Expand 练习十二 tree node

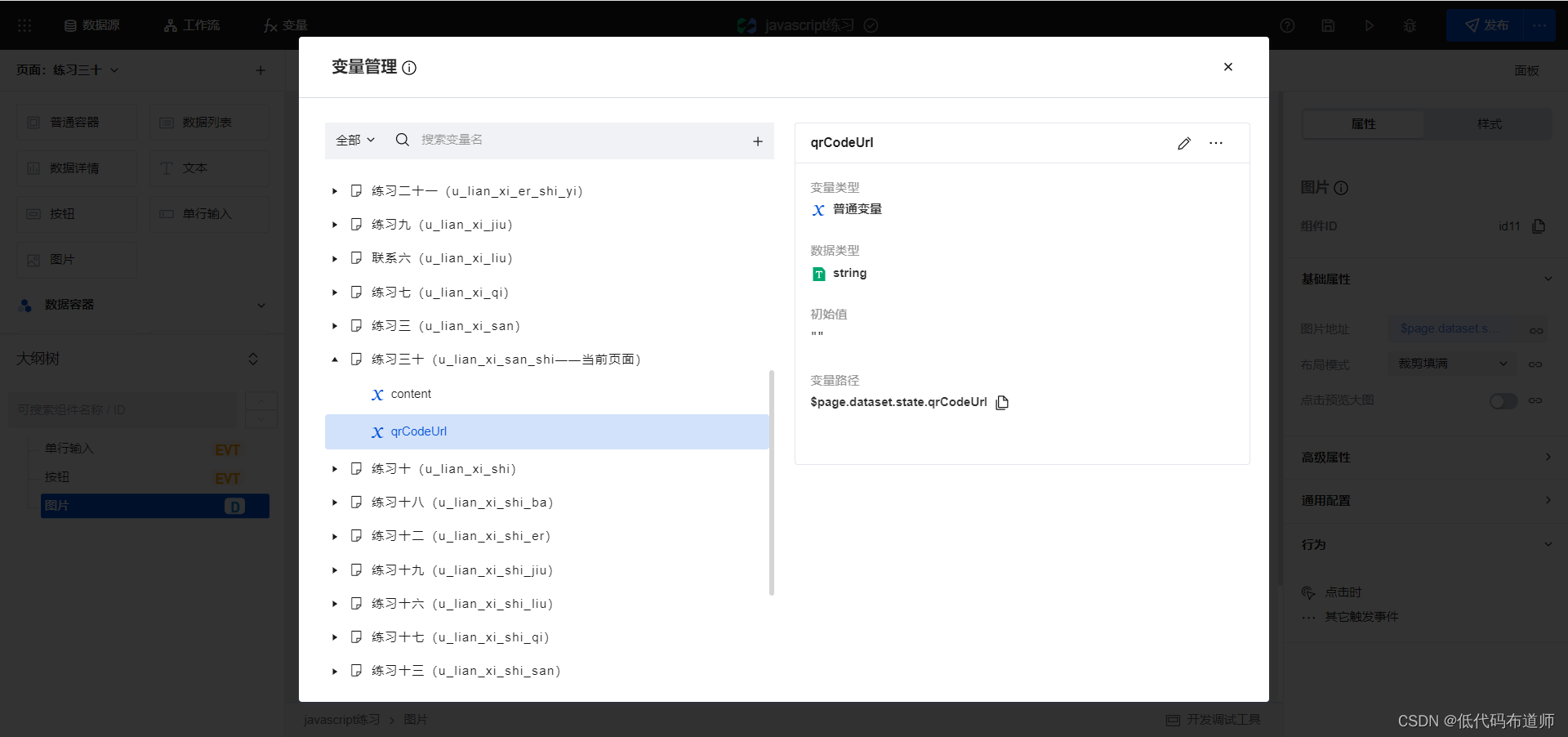(x=335, y=536)
